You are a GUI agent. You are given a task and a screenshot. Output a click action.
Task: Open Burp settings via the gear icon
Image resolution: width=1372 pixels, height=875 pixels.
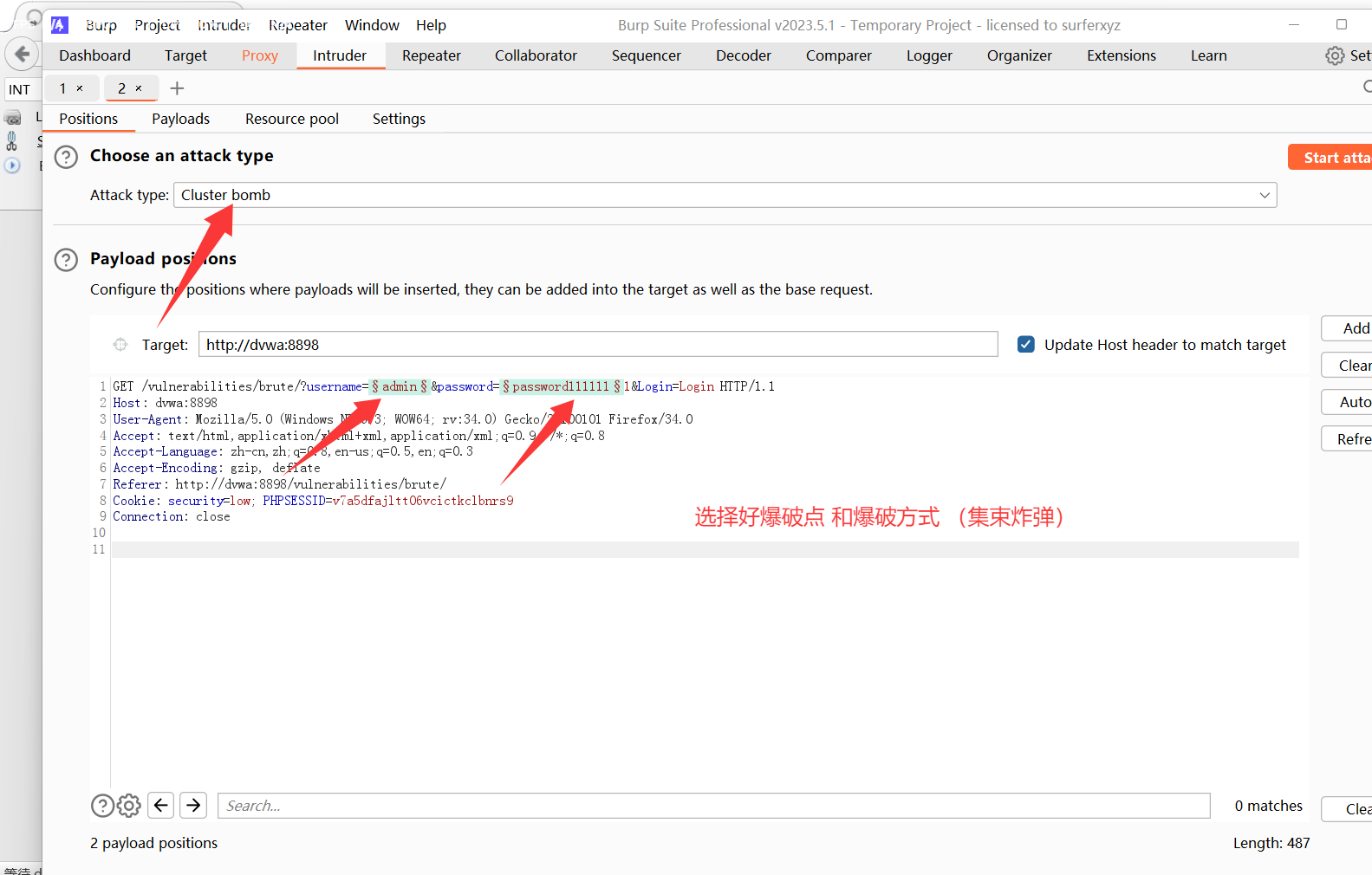(x=1335, y=56)
